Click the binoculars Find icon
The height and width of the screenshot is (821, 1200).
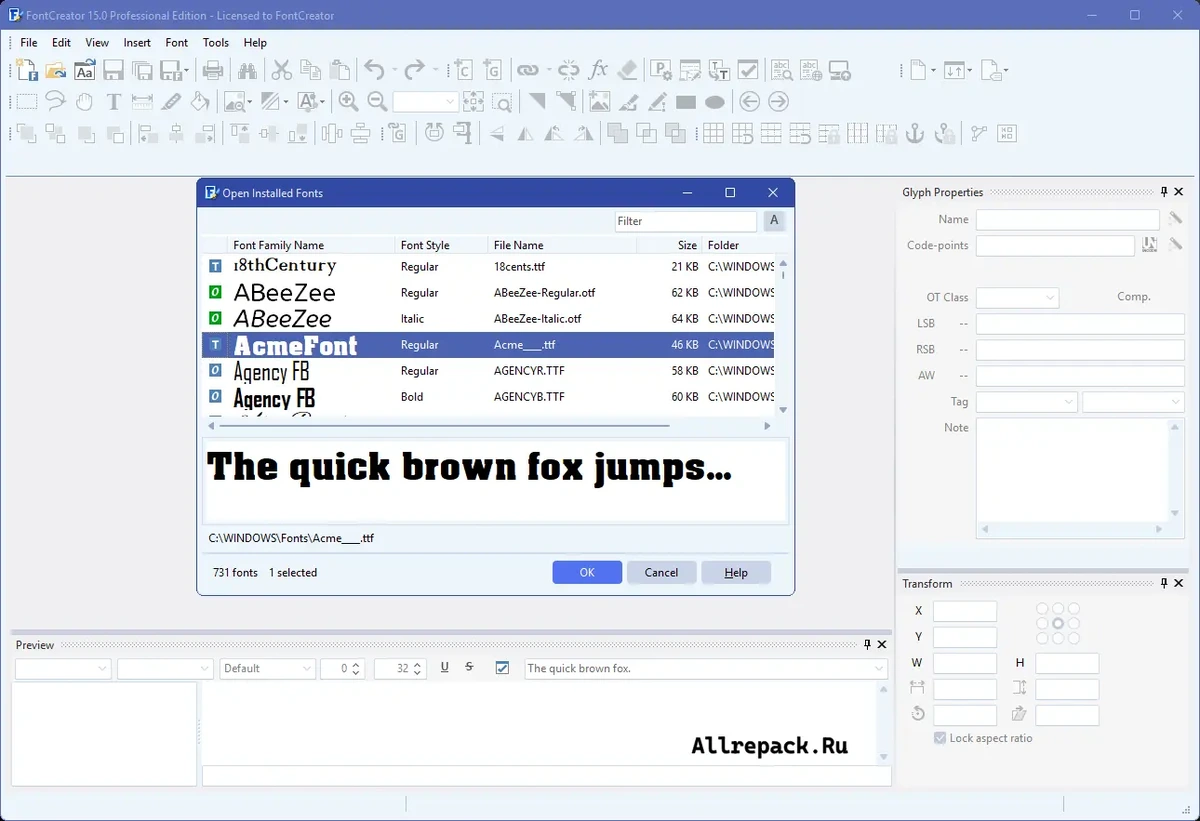click(246, 70)
